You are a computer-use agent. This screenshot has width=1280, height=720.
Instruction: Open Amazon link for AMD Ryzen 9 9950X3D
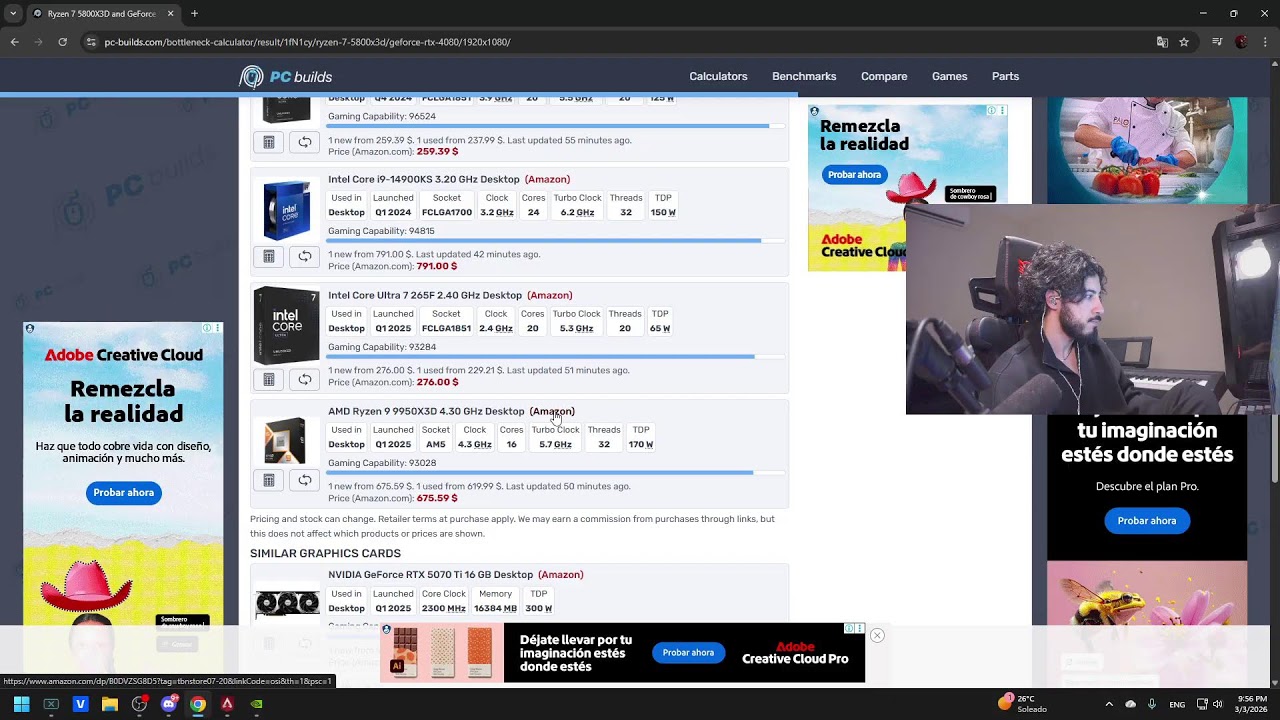pos(552,412)
